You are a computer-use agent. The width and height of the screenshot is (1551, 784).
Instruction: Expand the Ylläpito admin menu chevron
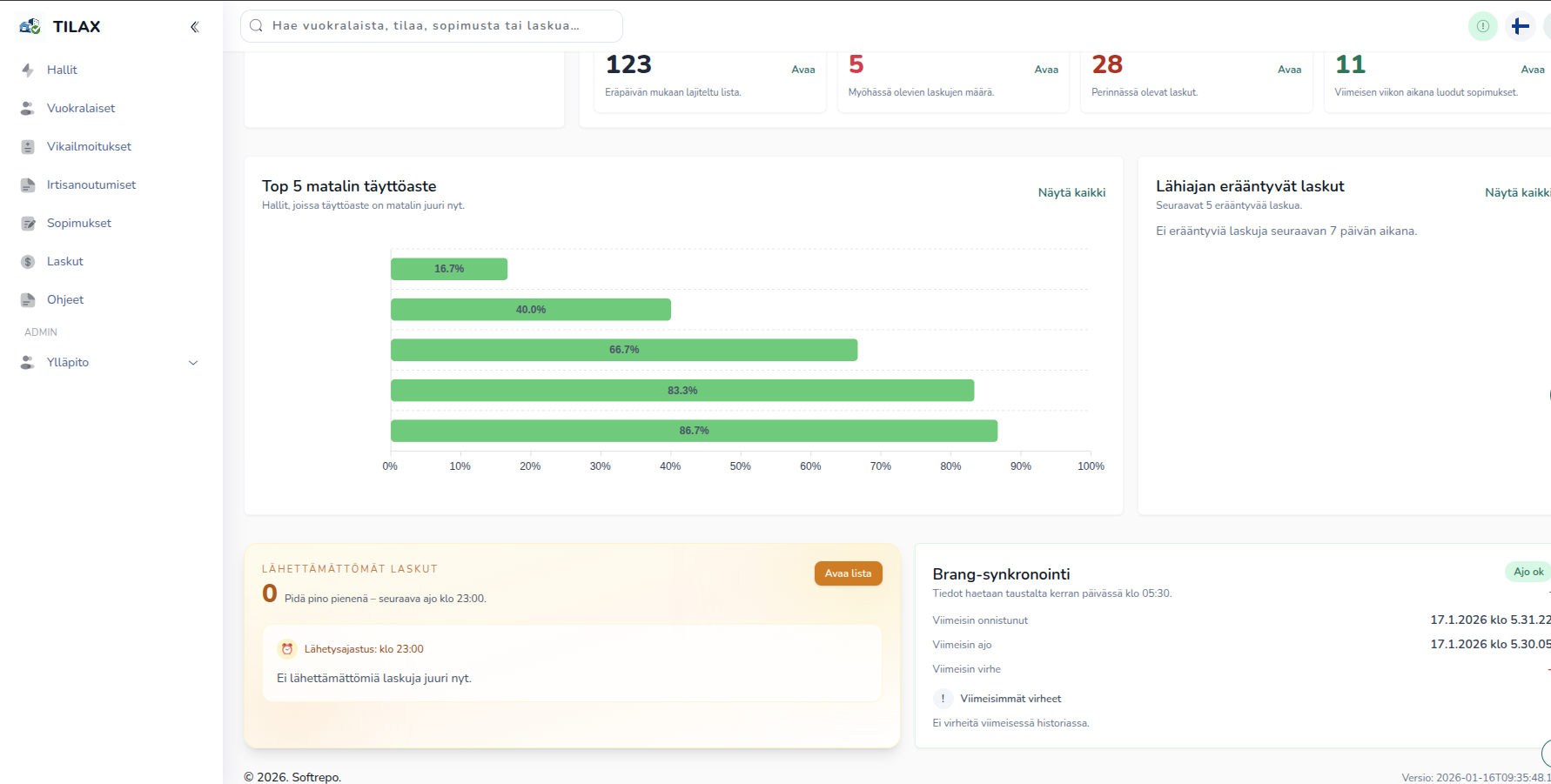193,363
